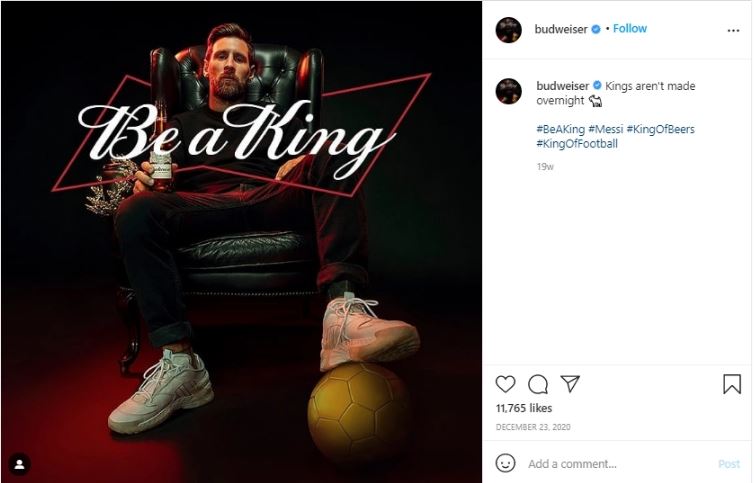Open budweiser profile picture in header
This screenshot has height=483, width=754.
point(509,30)
